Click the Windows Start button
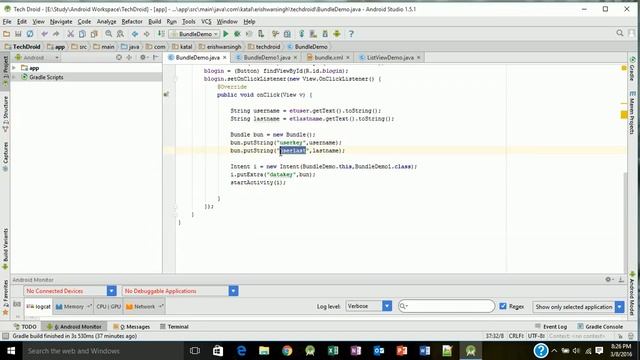 pyautogui.click(x=11, y=351)
